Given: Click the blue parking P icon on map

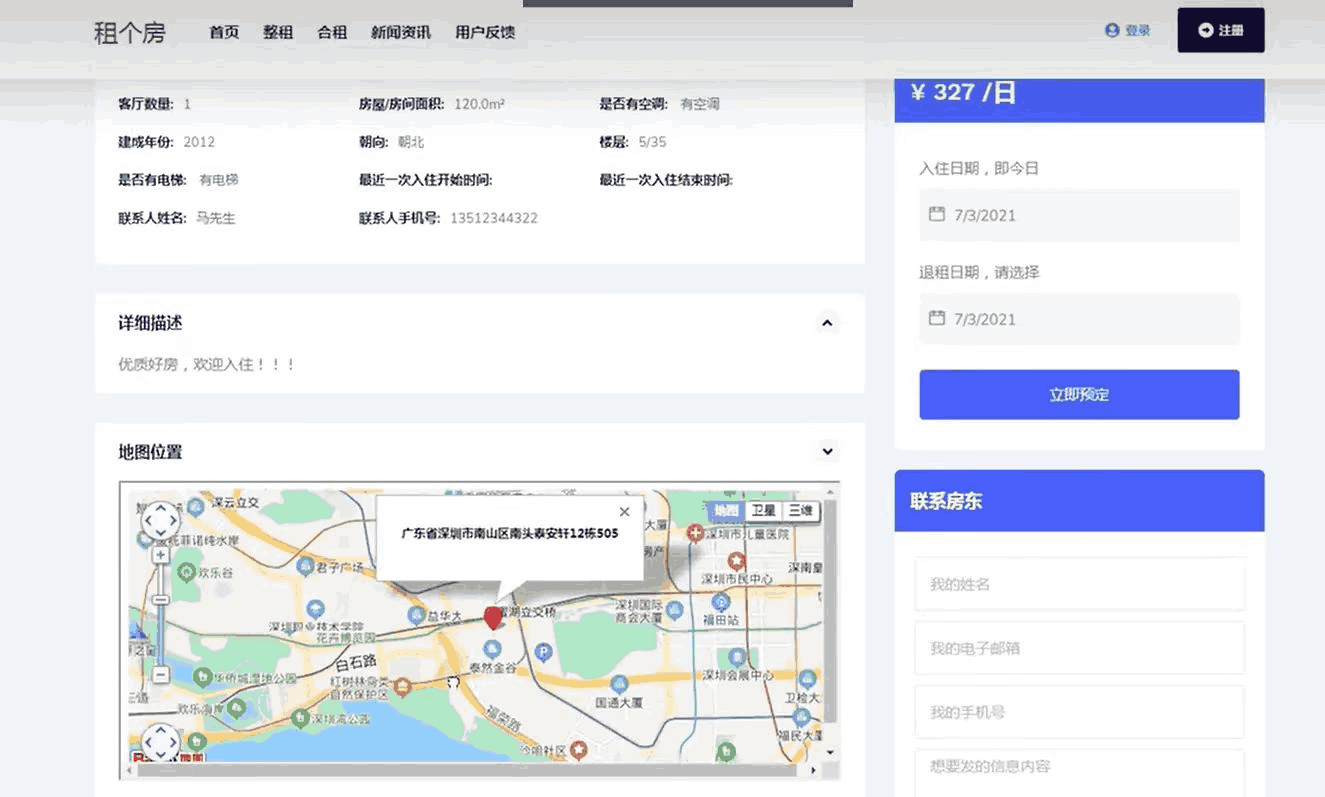Looking at the screenshot, I should click(544, 652).
